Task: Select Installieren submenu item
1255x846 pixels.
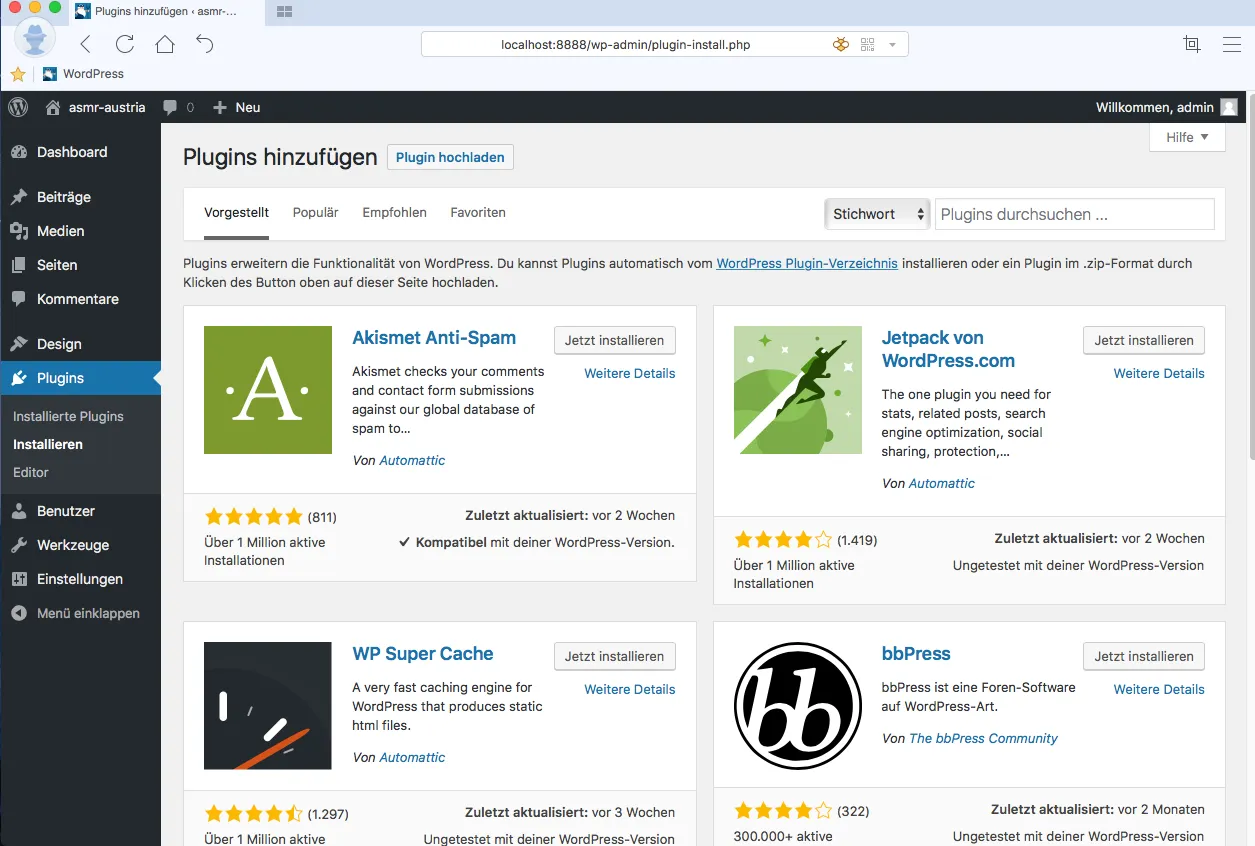Action: [x=48, y=444]
